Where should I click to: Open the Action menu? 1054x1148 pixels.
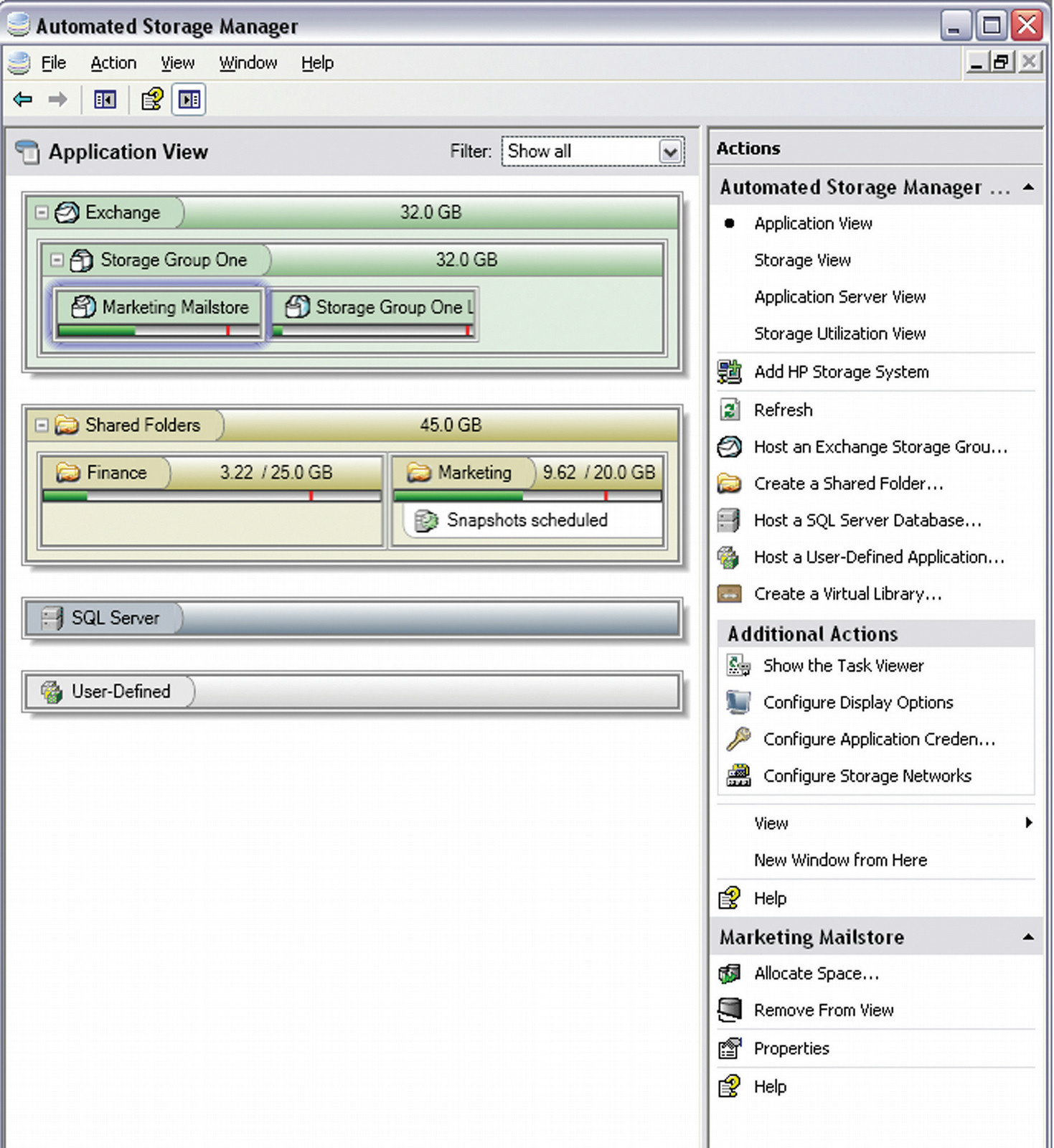(x=113, y=63)
